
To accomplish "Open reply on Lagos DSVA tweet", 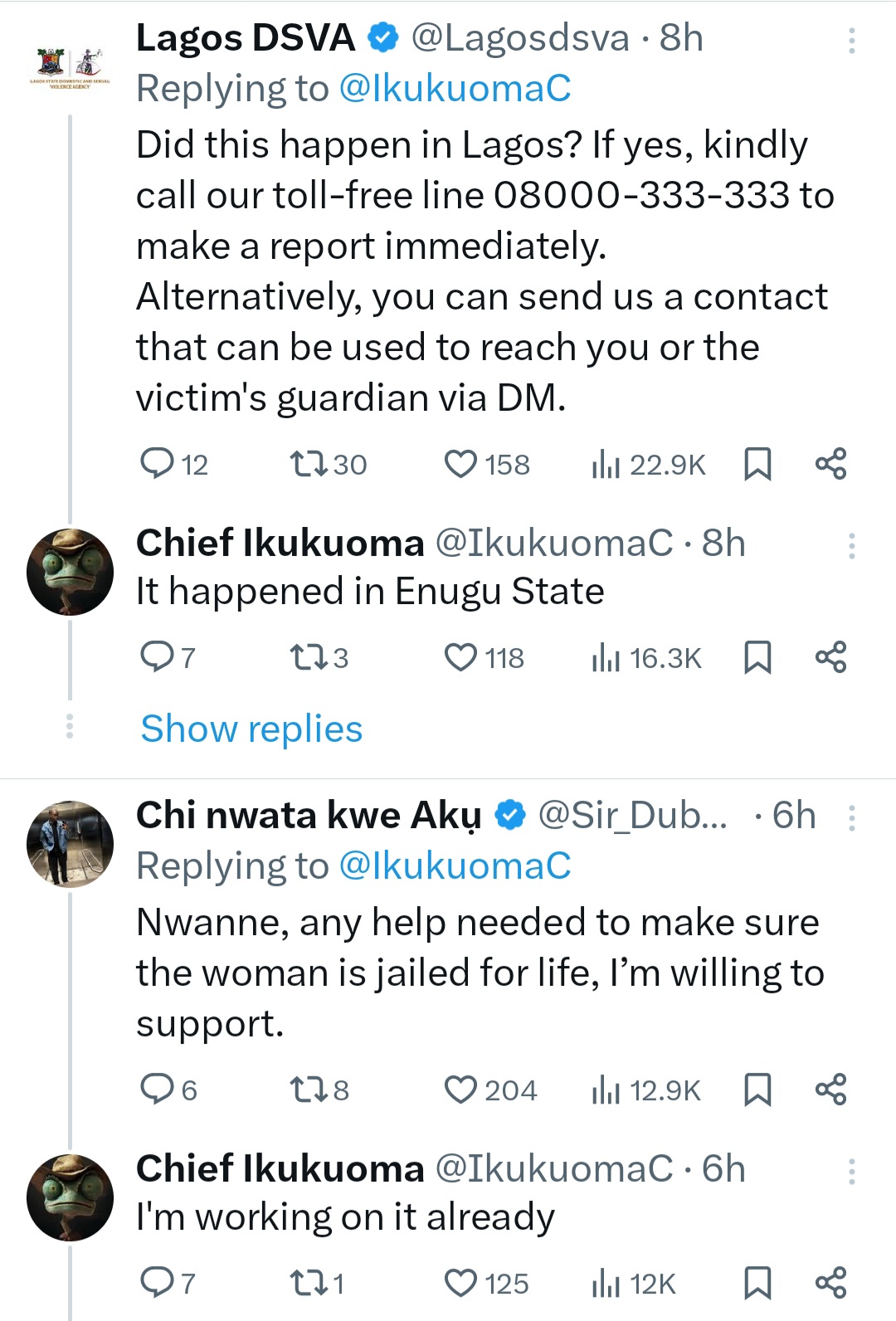I will click(x=157, y=464).
